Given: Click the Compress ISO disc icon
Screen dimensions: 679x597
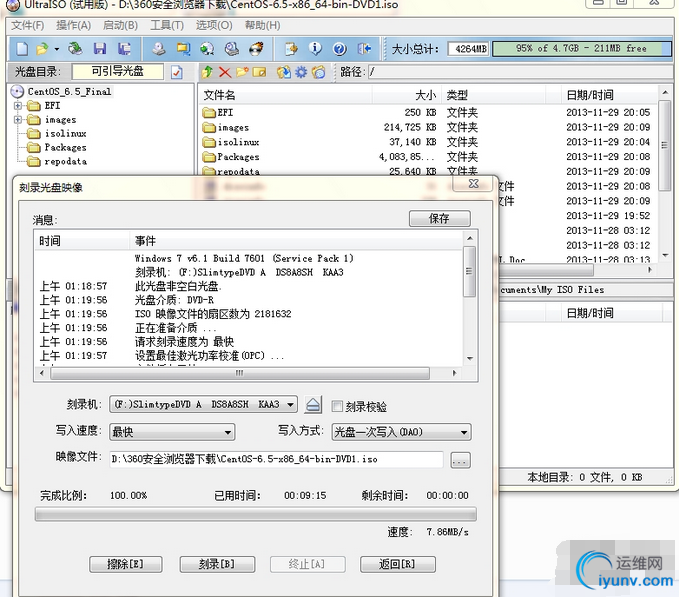Looking at the screenshot, I should (x=207, y=48).
